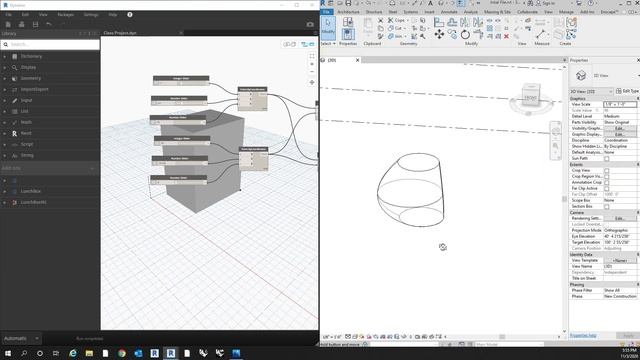Select the Rotate tool in Modify panel

pos(465,34)
